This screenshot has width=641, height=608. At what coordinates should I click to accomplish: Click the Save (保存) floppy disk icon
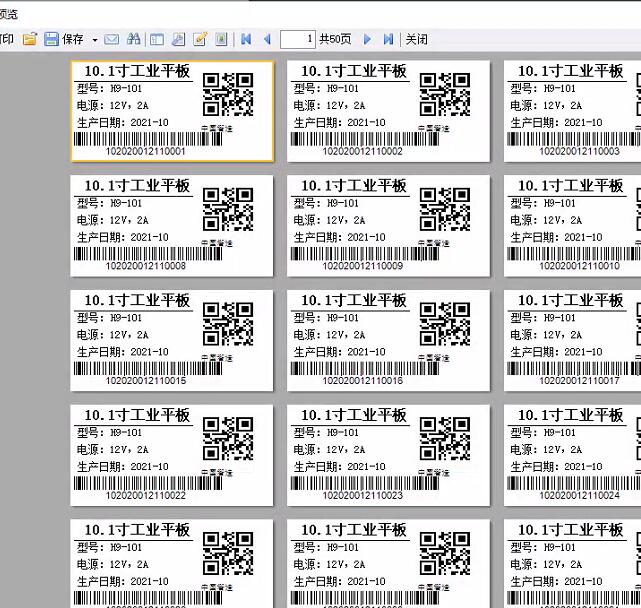(x=51, y=39)
